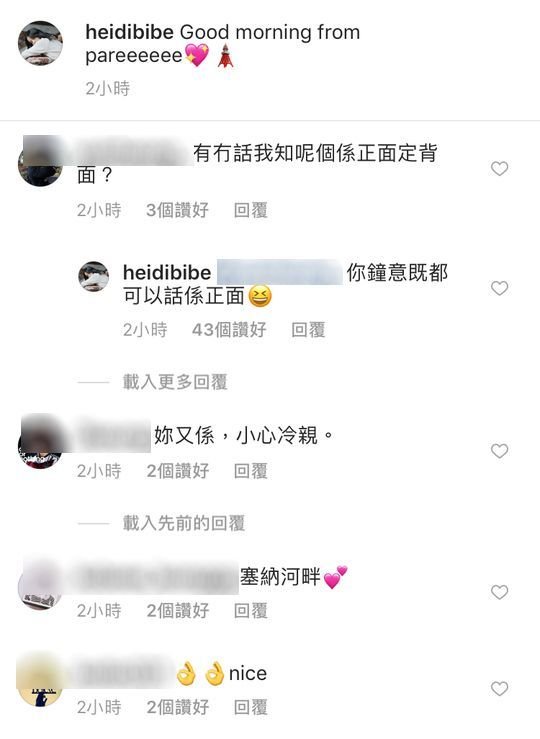Open heidibibe username link in the caption
This screenshot has height=739, width=540.
click(x=130, y=32)
